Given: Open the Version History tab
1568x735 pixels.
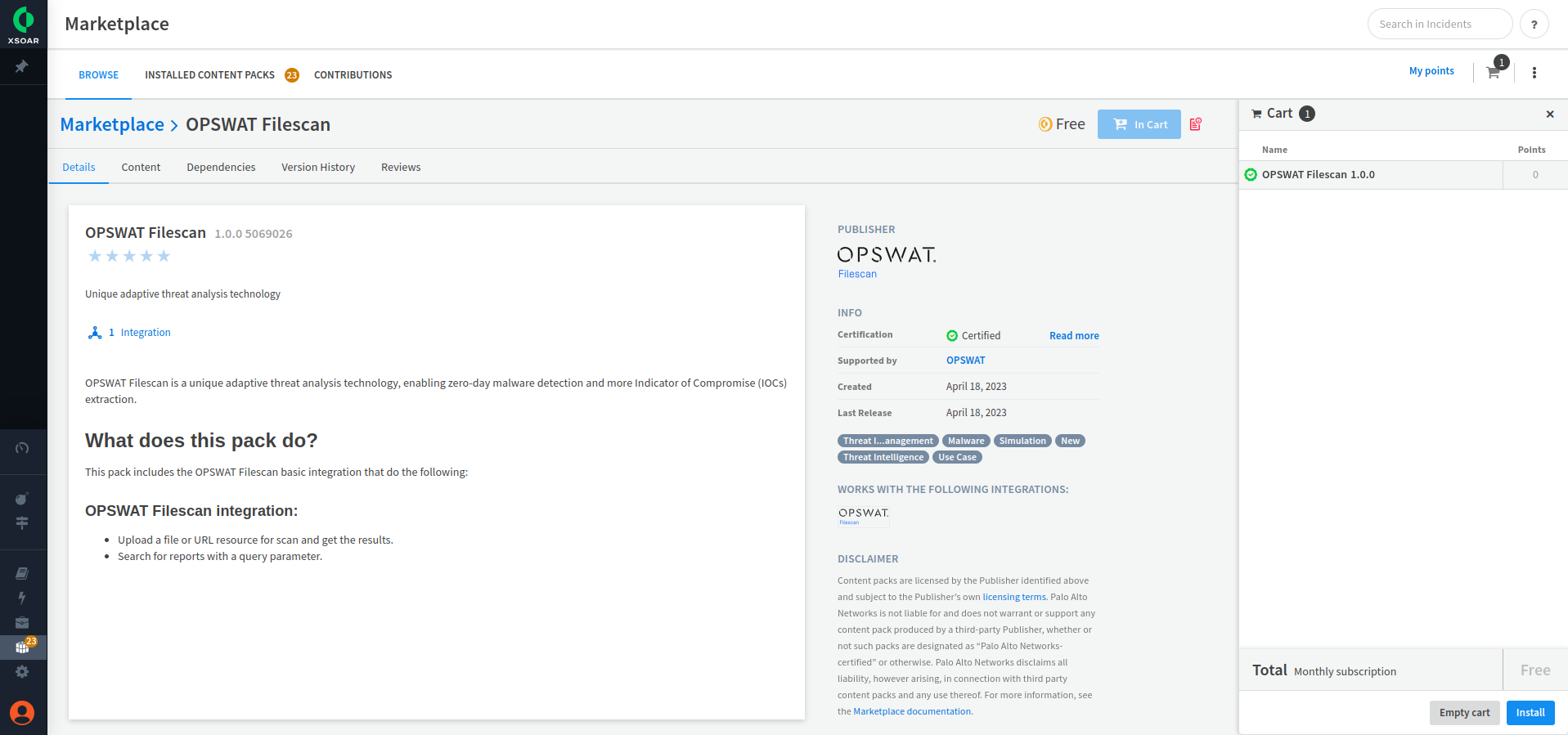Looking at the screenshot, I should click(318, 167).
